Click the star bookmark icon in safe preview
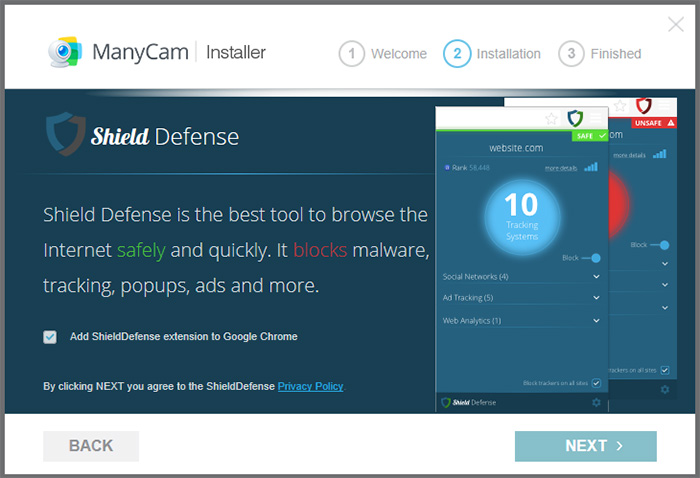 551,119
